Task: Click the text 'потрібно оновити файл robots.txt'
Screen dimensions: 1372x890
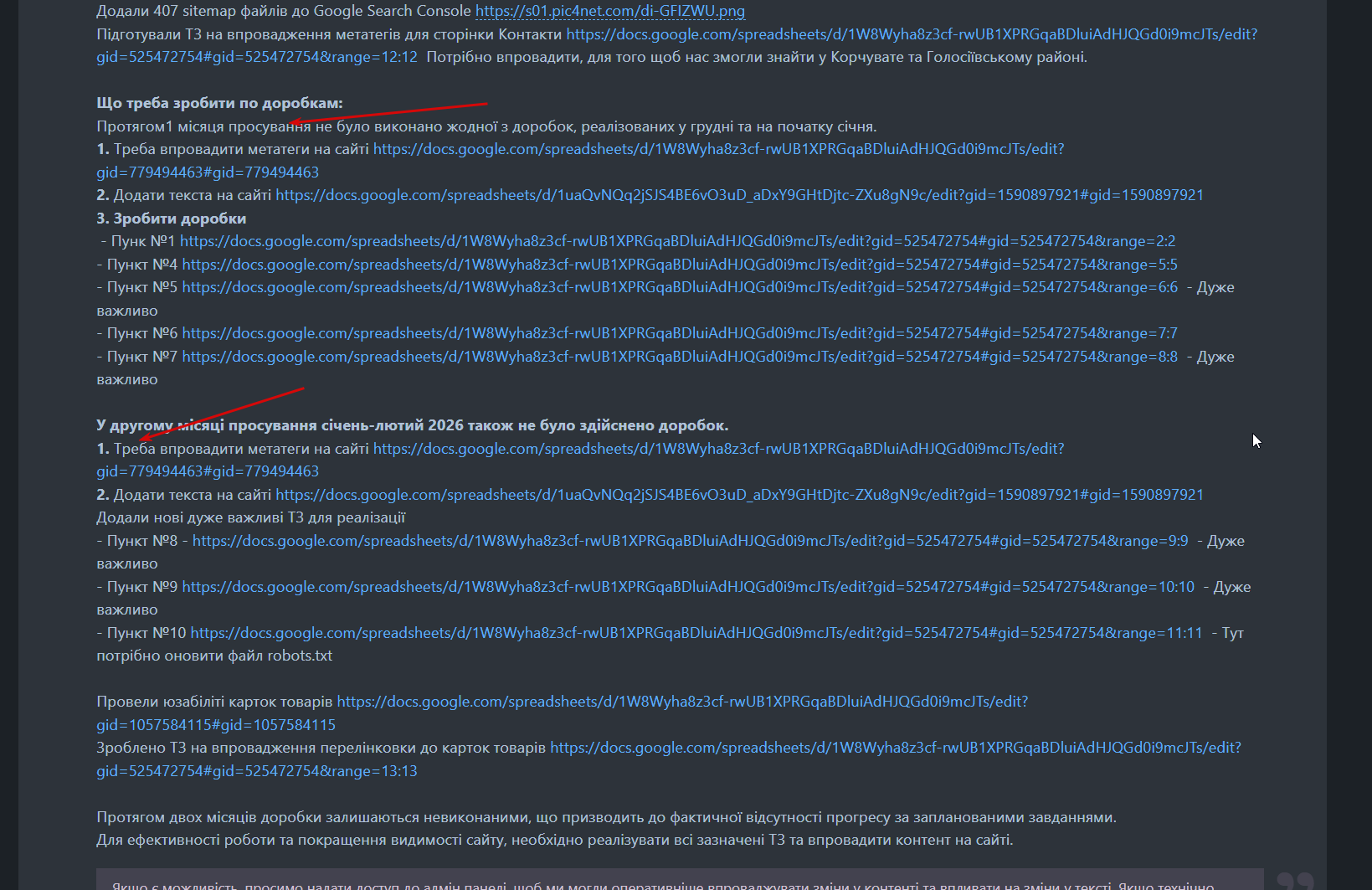Action: pyautogui.click(x=214, y=656)
